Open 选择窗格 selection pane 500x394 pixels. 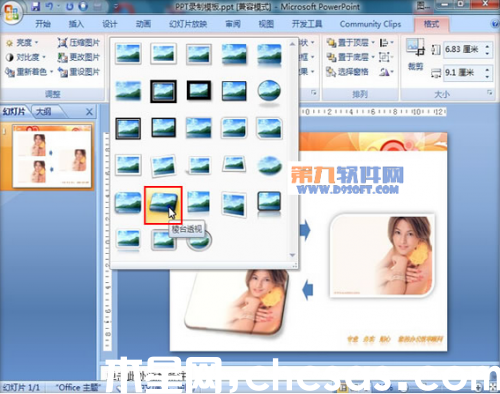tap(347, 72)
